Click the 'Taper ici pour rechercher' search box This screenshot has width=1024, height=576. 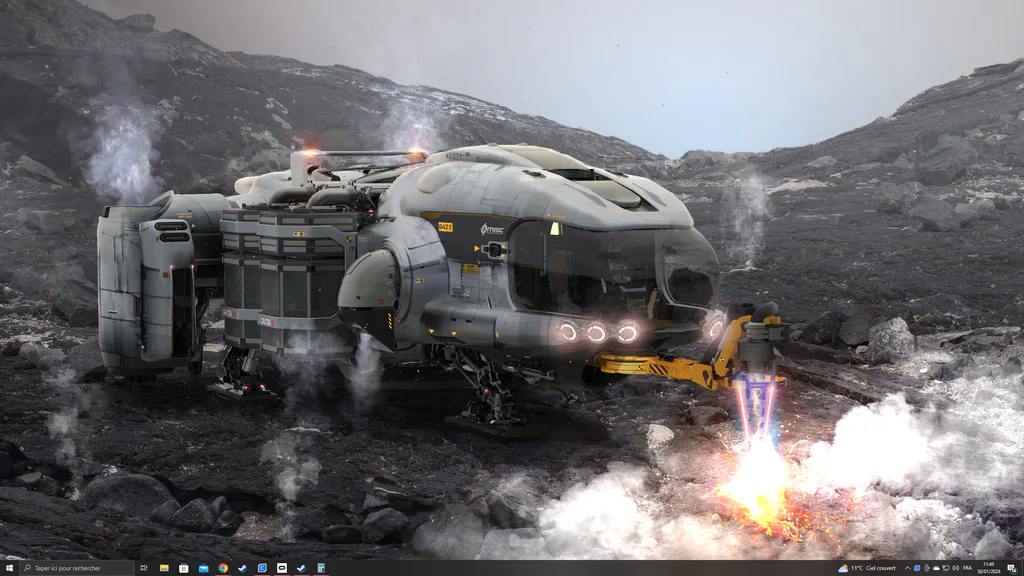[x=77, y=568]
